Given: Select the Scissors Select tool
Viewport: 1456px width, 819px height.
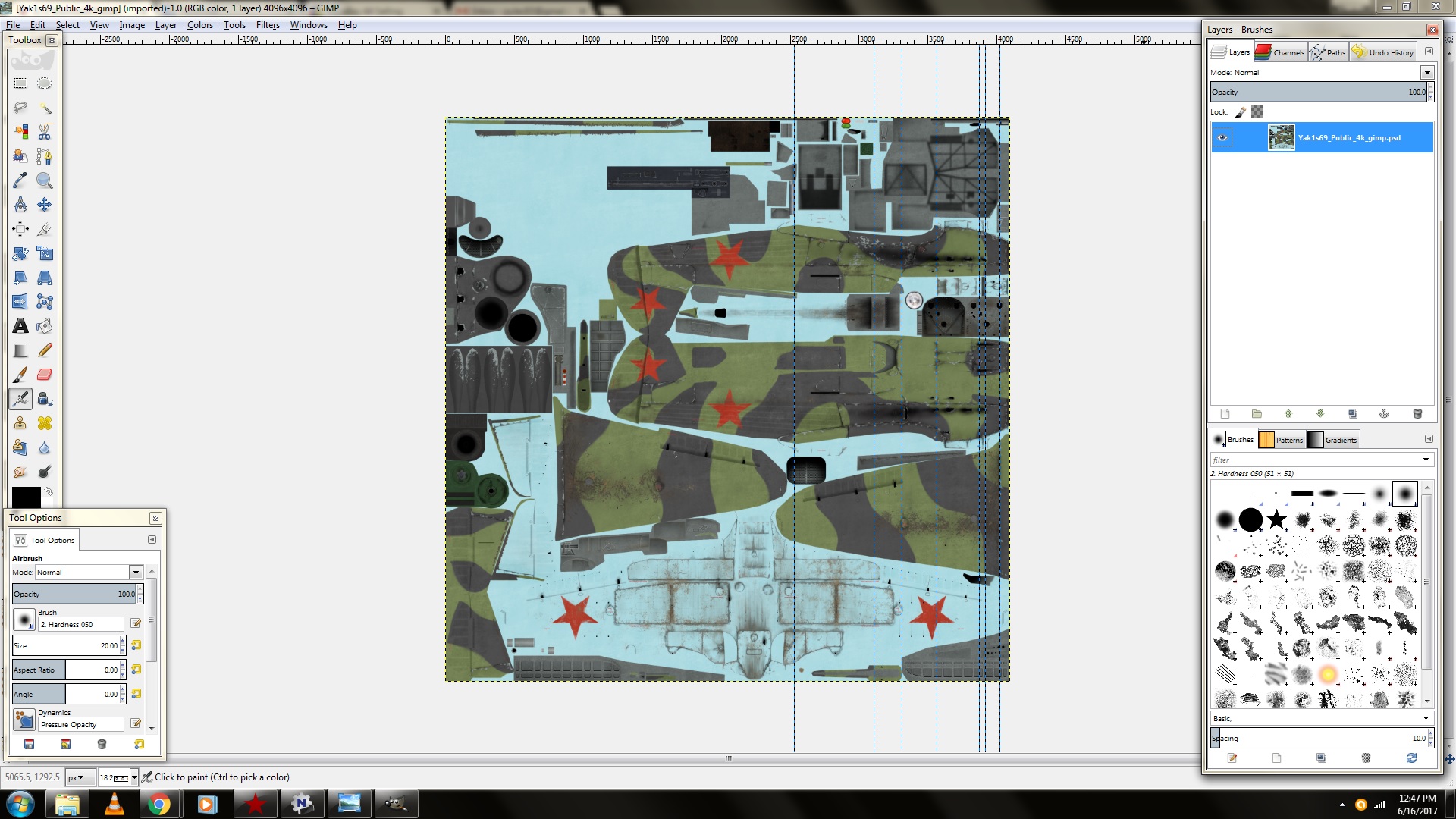Looking at the screenshot, I should (45, 132).
